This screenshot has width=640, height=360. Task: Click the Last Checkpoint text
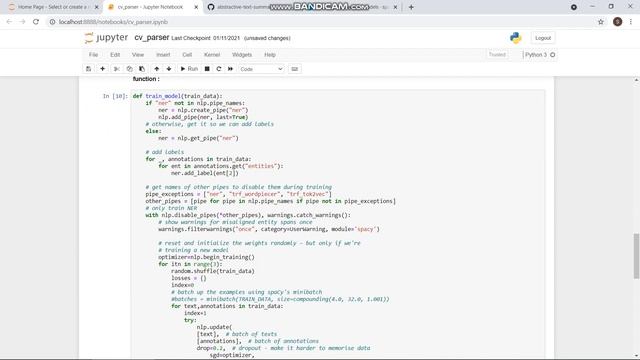(205, 38)
